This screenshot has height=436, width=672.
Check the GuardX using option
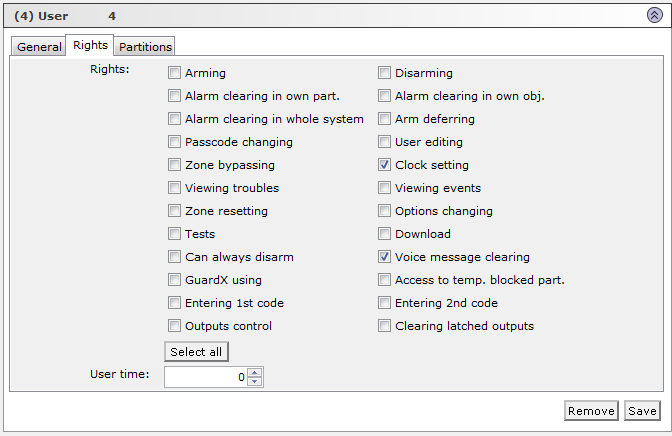click(175, 280)
